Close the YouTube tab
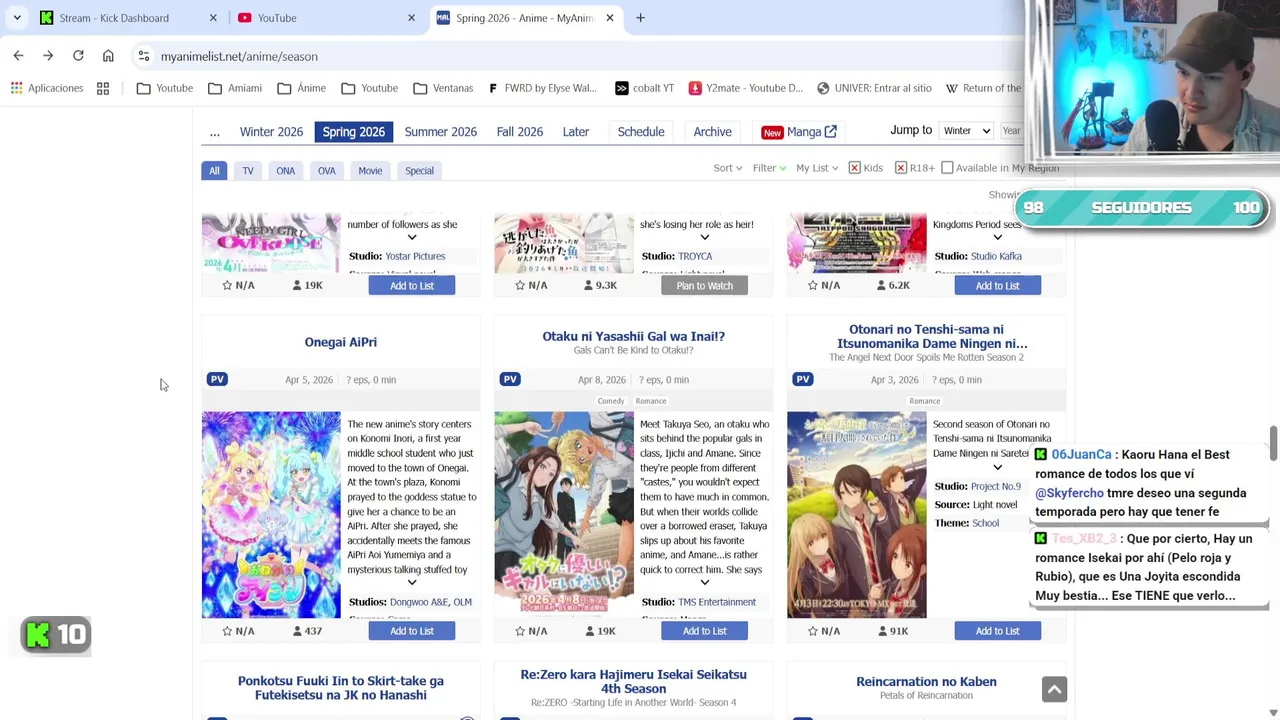The width and height of the screenshot is (1280, 720). pos(411,18)
